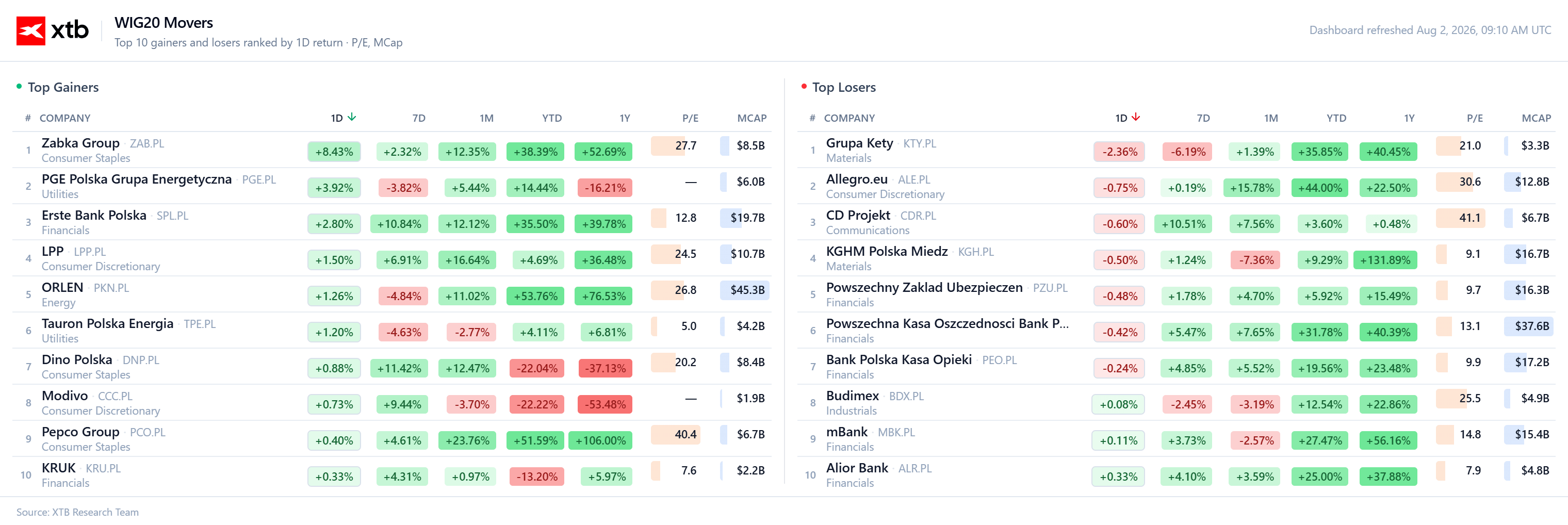Open CD Projekt company link
Viewport: 1568px width, 525px height.
(858, 216)
